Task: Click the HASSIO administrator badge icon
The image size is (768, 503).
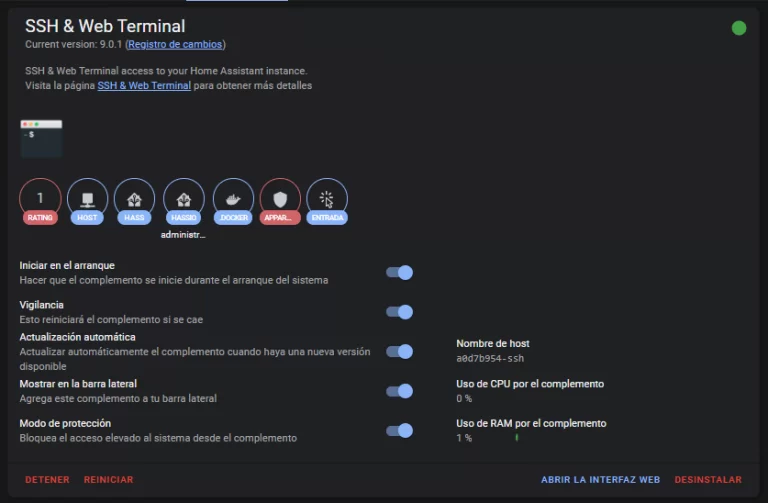Action: tap(183, 199)
